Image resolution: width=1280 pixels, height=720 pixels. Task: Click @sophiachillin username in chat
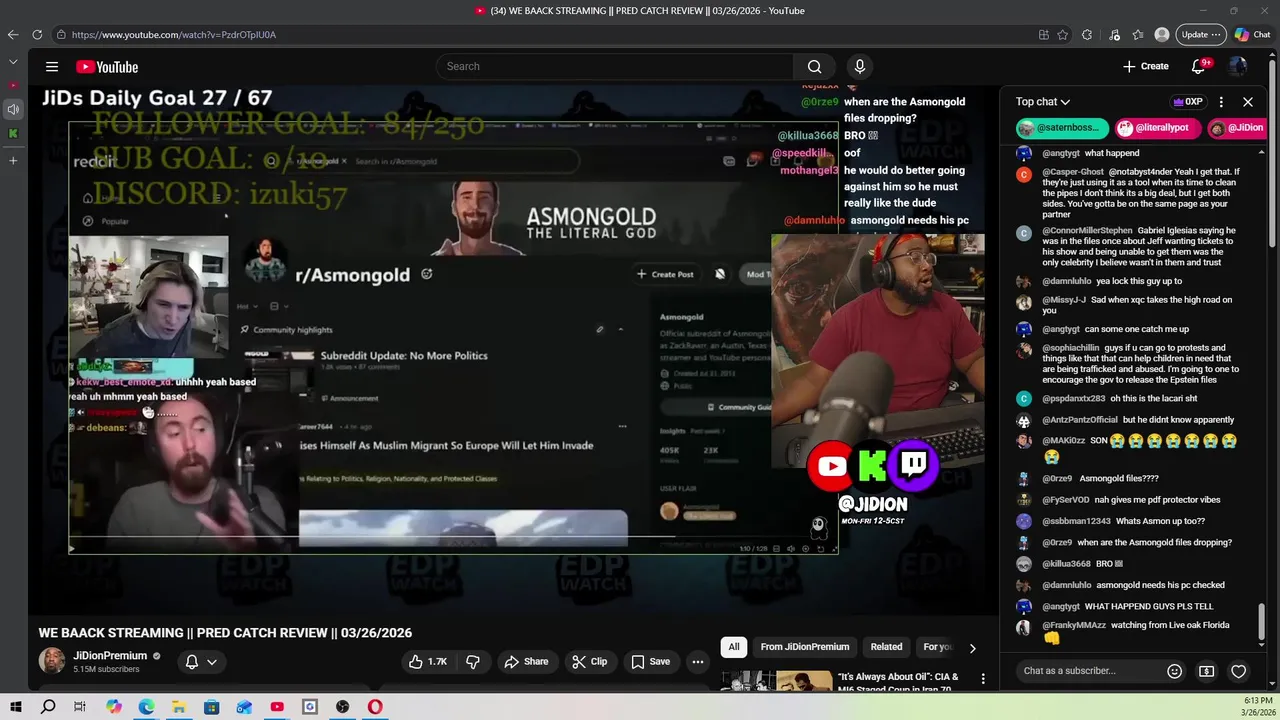[x=1071, y=348]
